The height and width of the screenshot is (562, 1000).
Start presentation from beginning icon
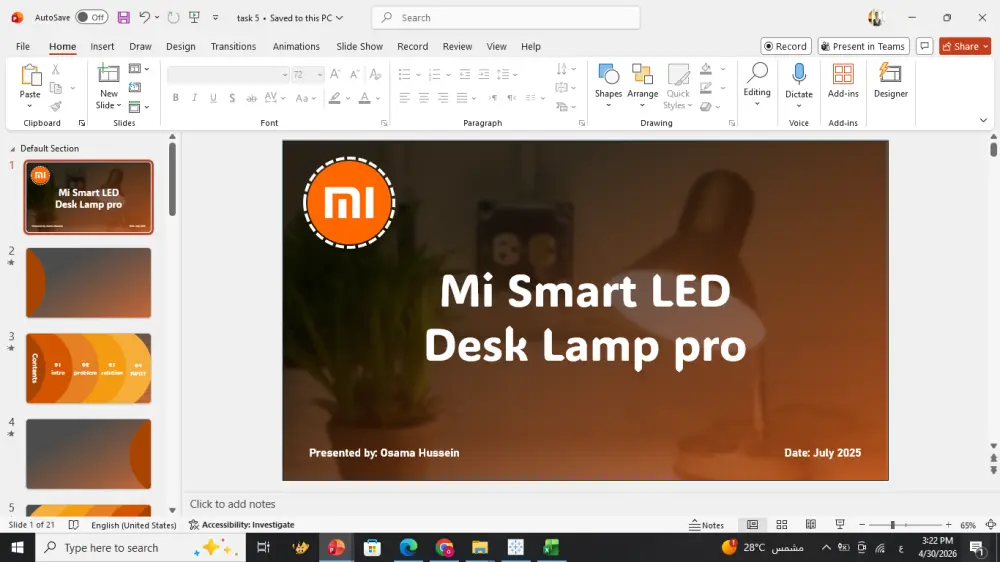195,18
